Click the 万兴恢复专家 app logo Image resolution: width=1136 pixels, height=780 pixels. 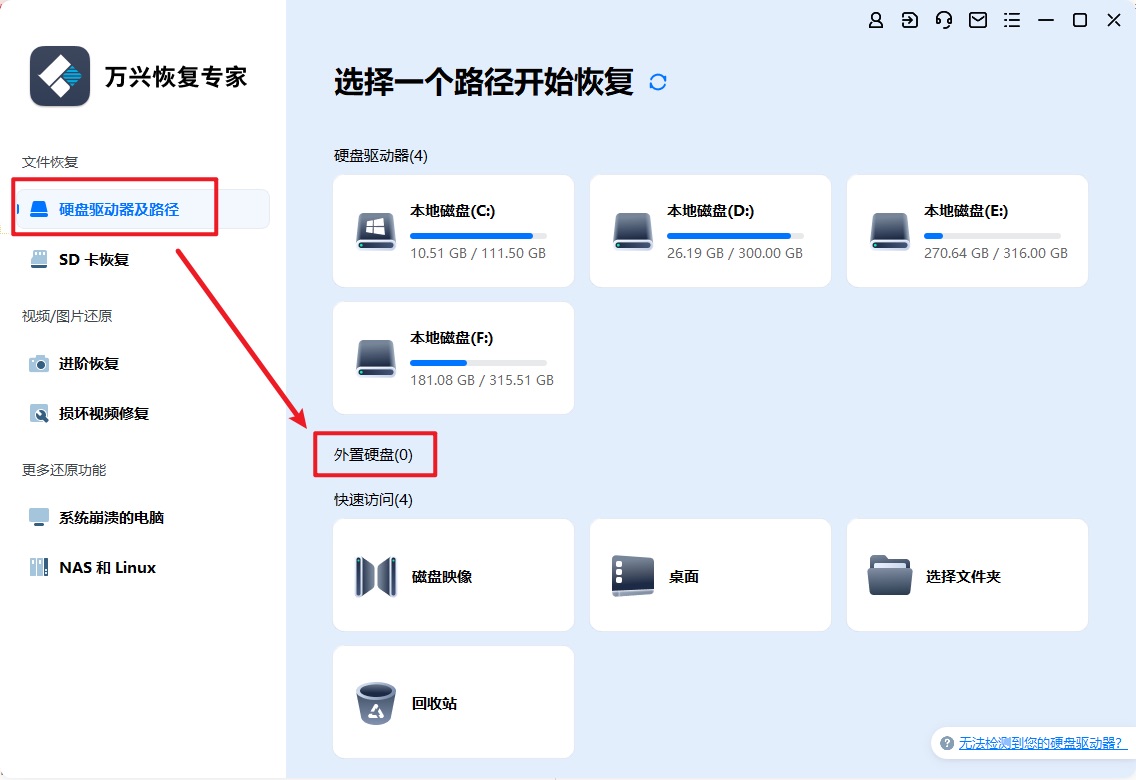tap(60, 76)
